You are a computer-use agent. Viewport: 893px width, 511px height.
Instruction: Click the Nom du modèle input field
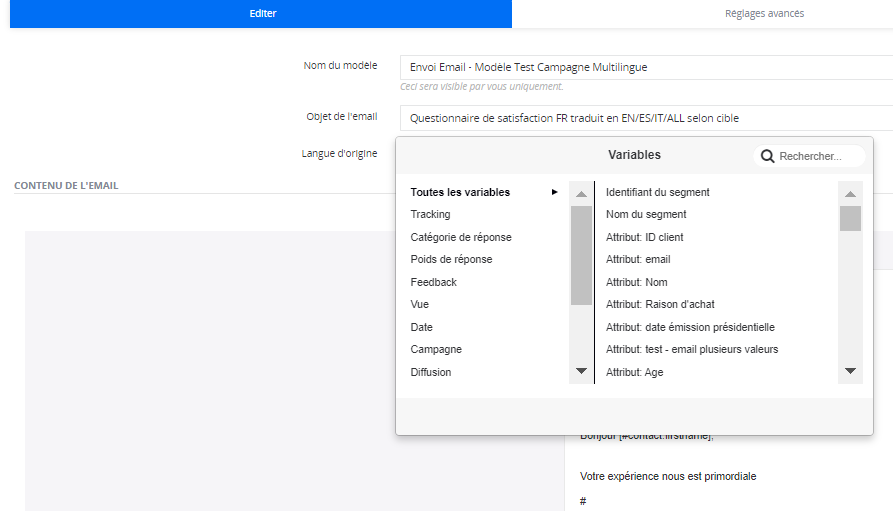(x=645, y=67)
